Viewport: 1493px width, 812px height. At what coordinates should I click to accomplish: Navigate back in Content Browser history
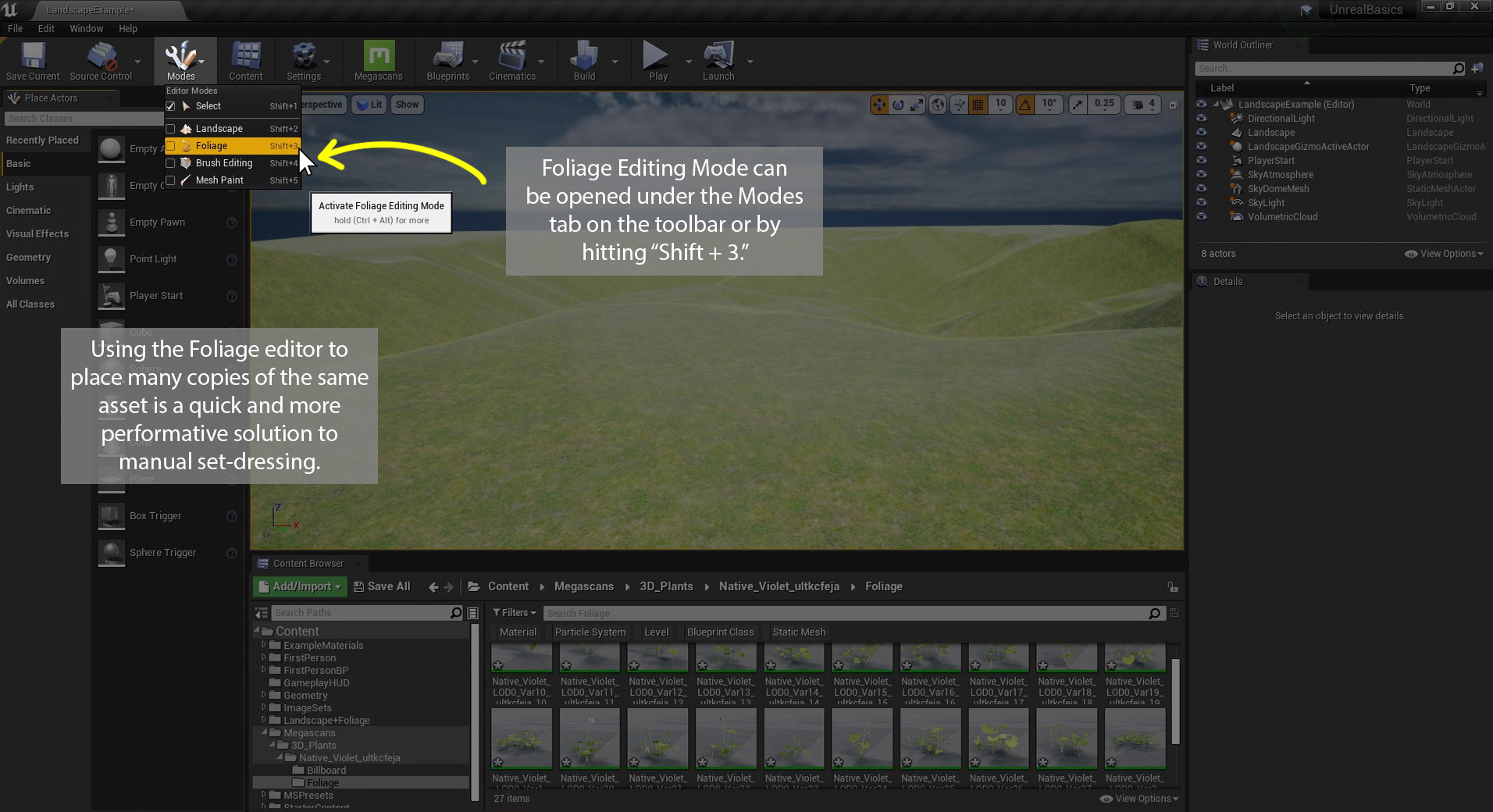point(433,587)
